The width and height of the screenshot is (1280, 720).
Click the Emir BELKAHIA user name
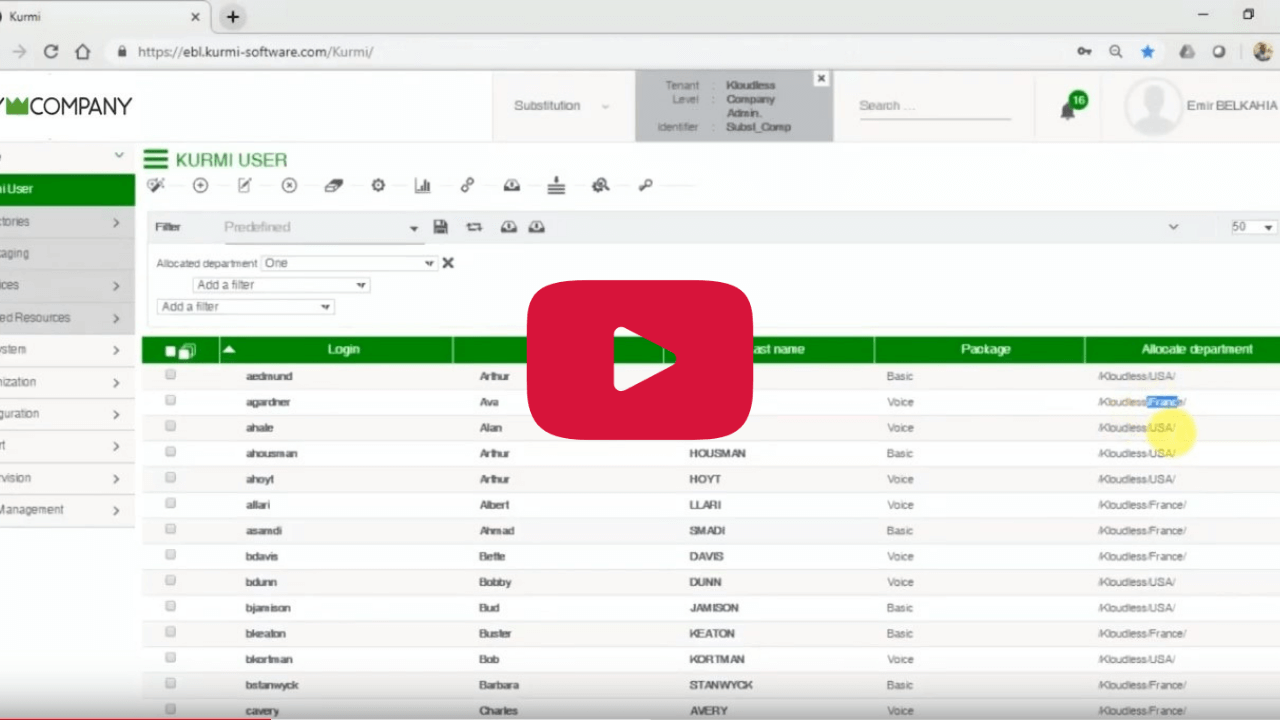(1233, 106)
